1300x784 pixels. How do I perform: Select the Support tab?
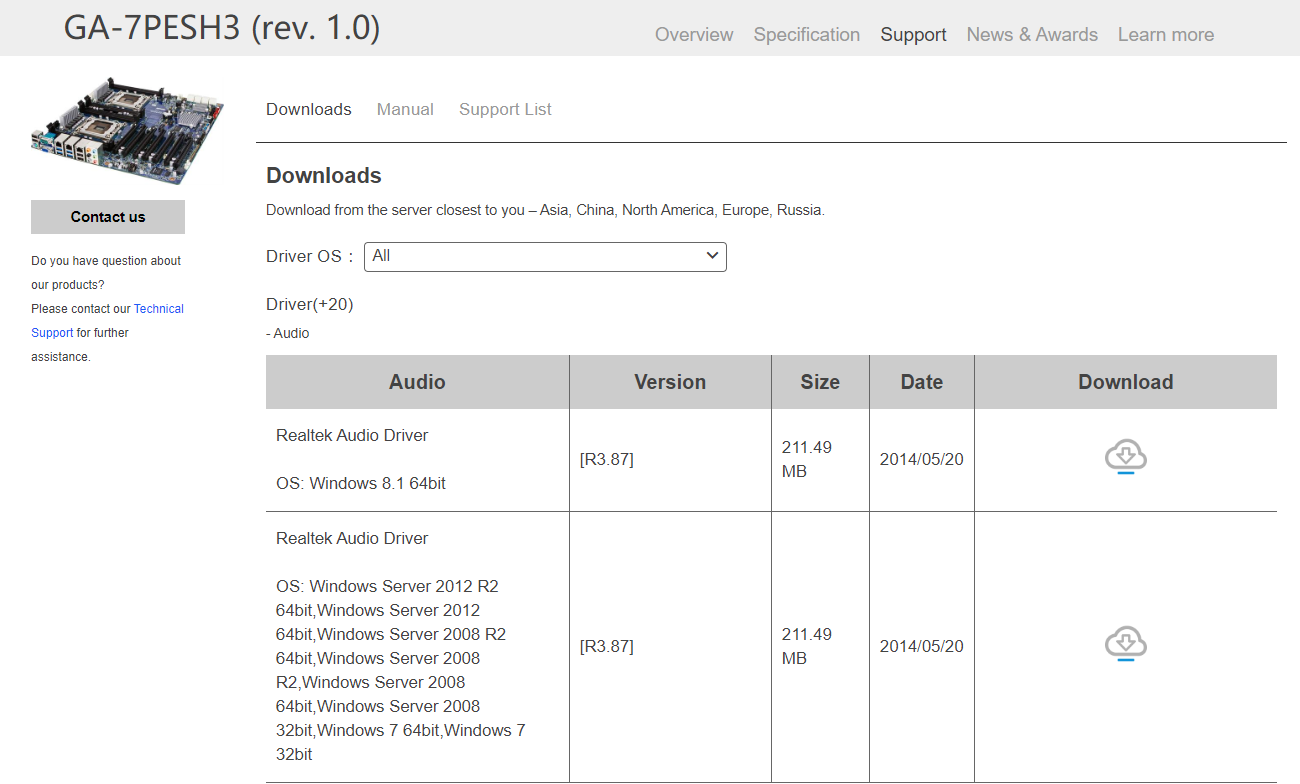pyautogui.click(x=913, y=34)
